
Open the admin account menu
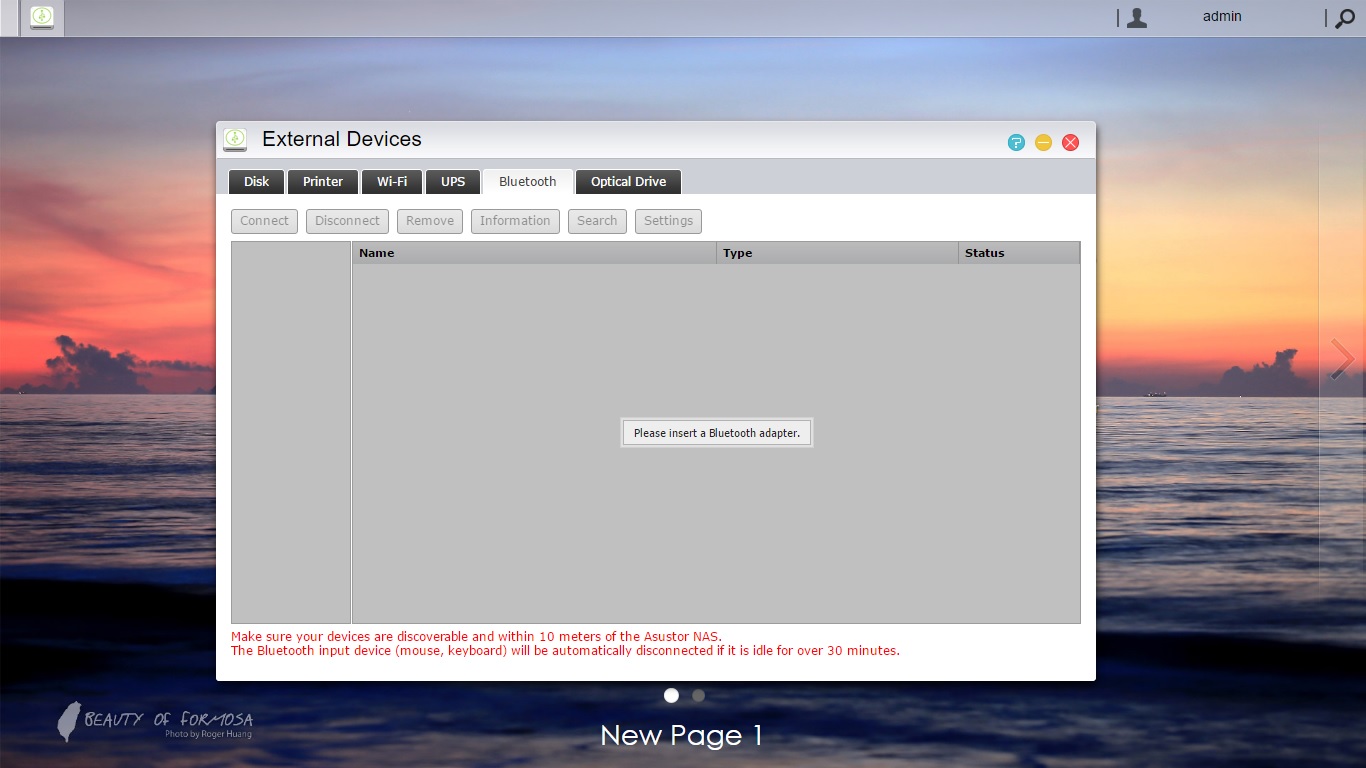[1221, 17]
